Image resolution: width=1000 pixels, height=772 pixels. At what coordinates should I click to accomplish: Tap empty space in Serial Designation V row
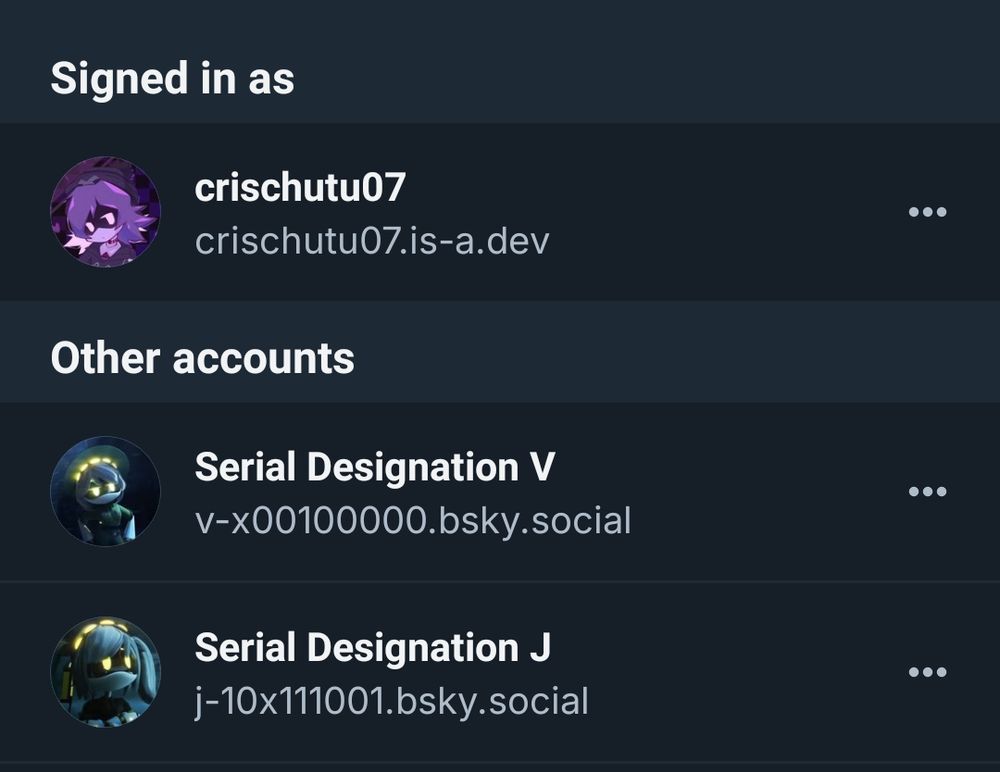760,492
